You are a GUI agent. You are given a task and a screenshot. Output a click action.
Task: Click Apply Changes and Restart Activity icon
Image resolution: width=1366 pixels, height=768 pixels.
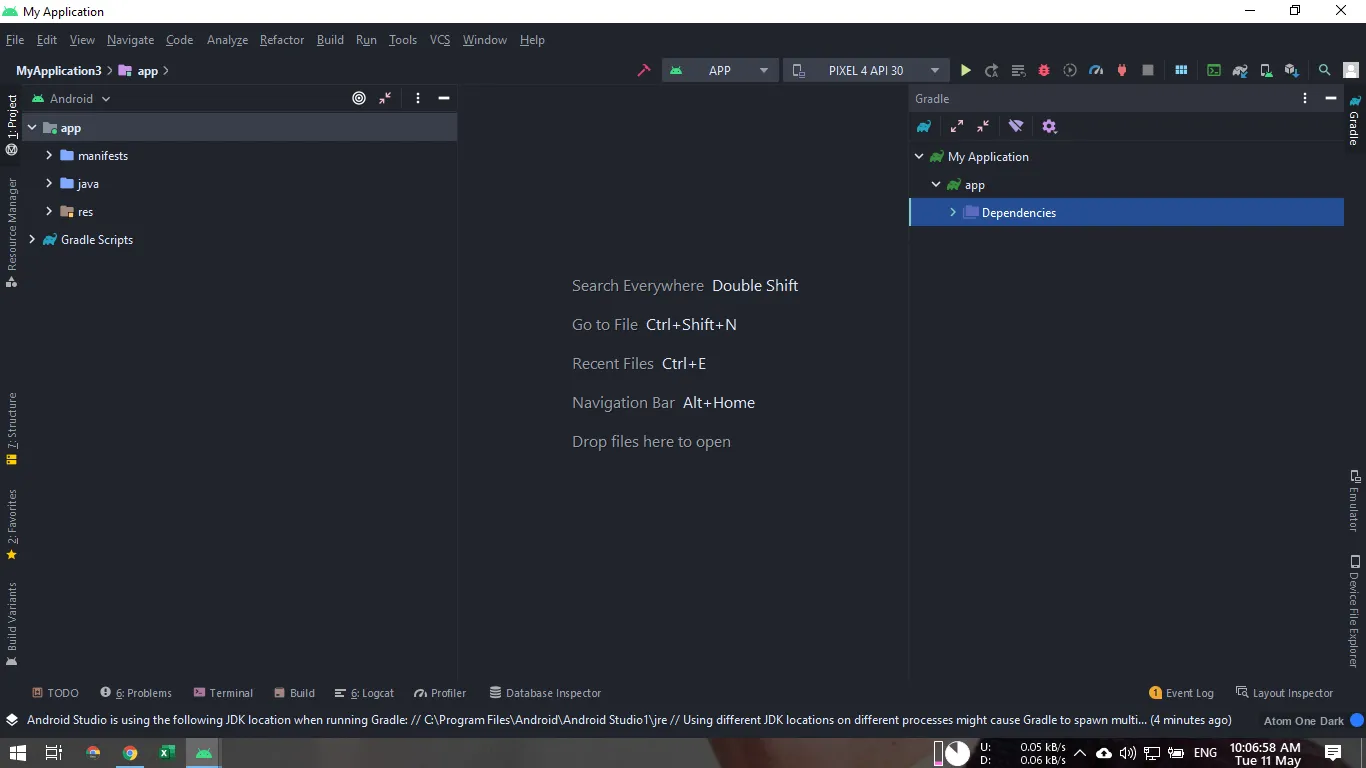(991, 70)
